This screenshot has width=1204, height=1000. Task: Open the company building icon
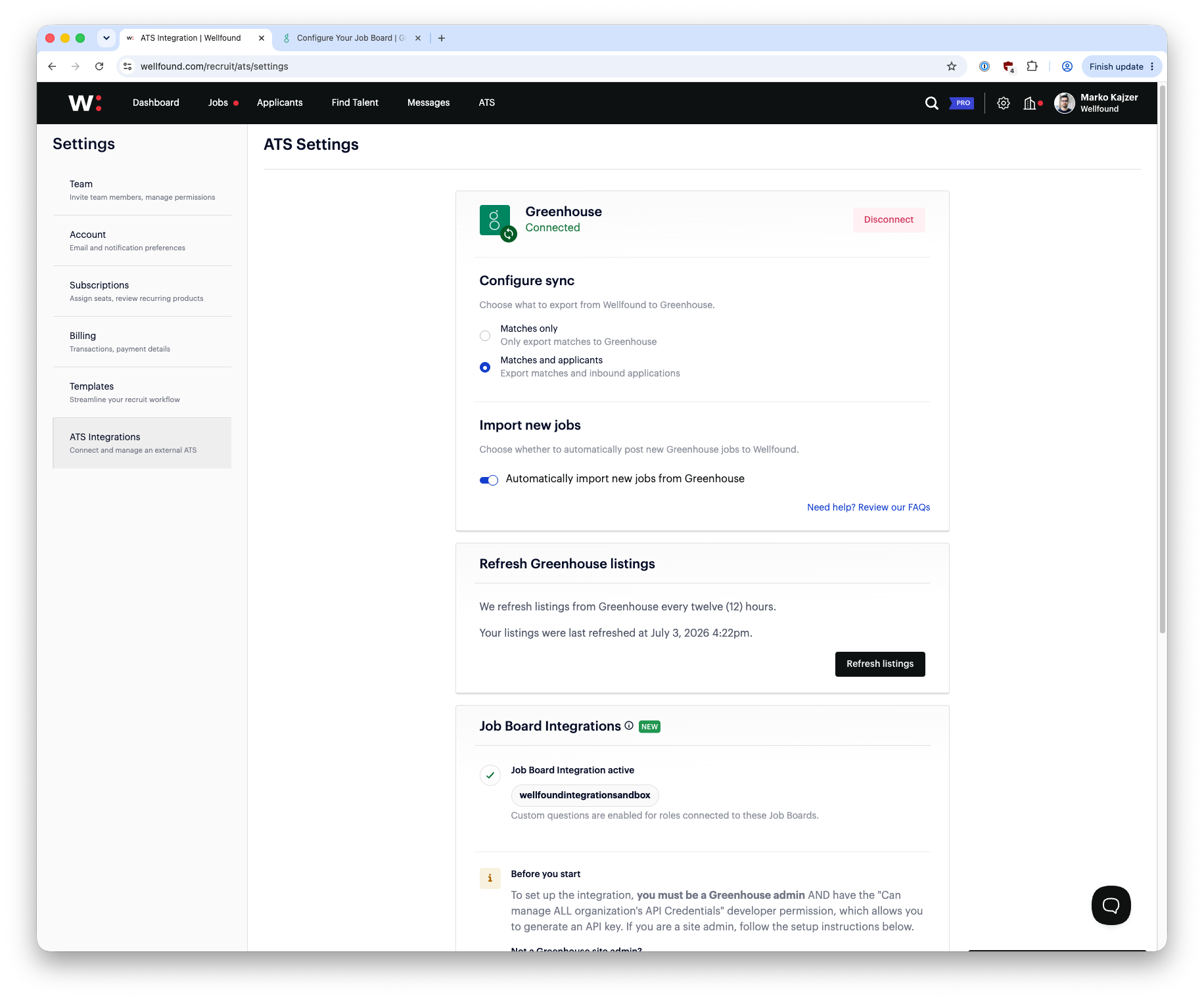point(1030,103)
